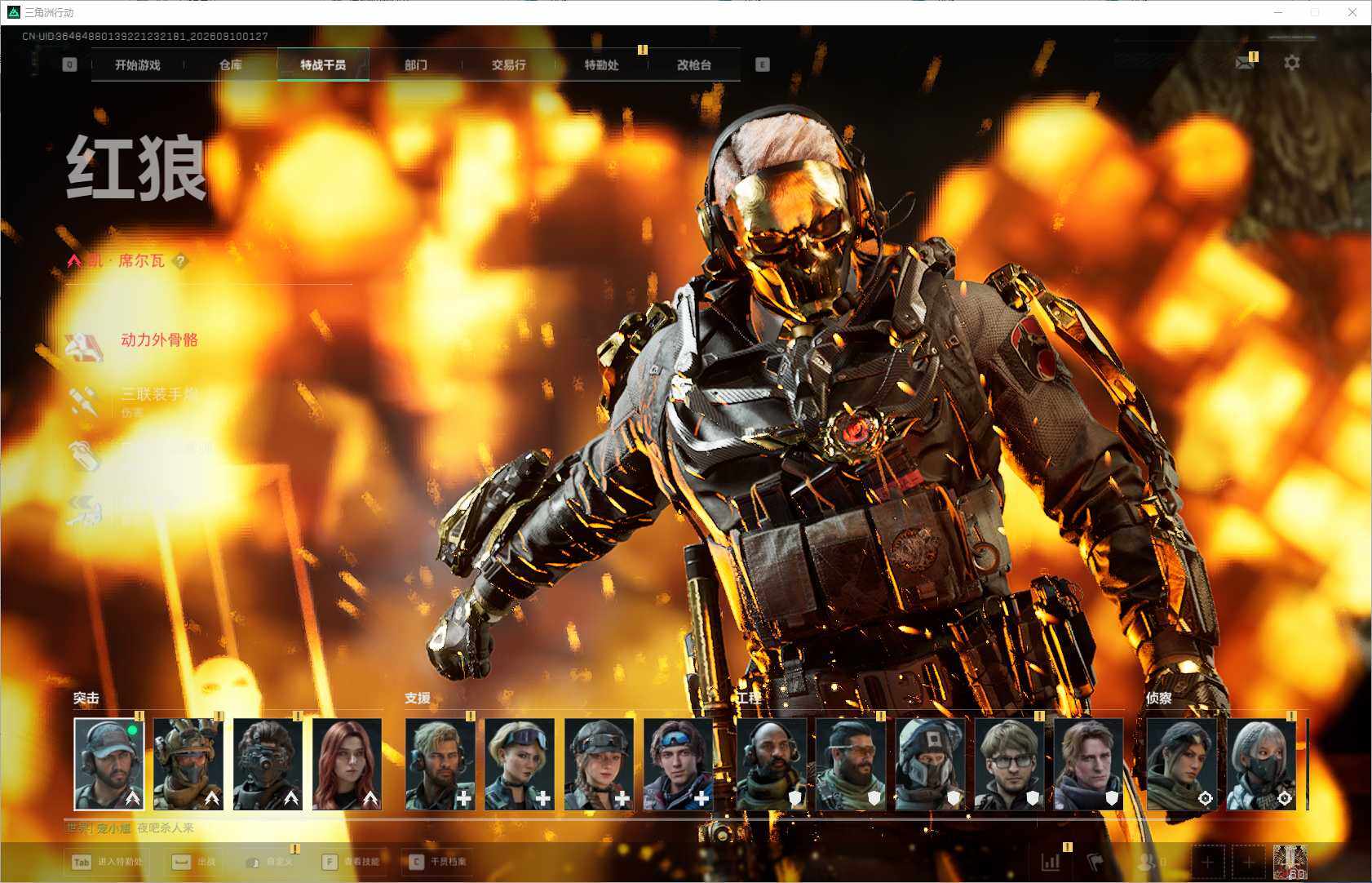
Task: Open the C 干员档案 button
Action: pos(437,862)
